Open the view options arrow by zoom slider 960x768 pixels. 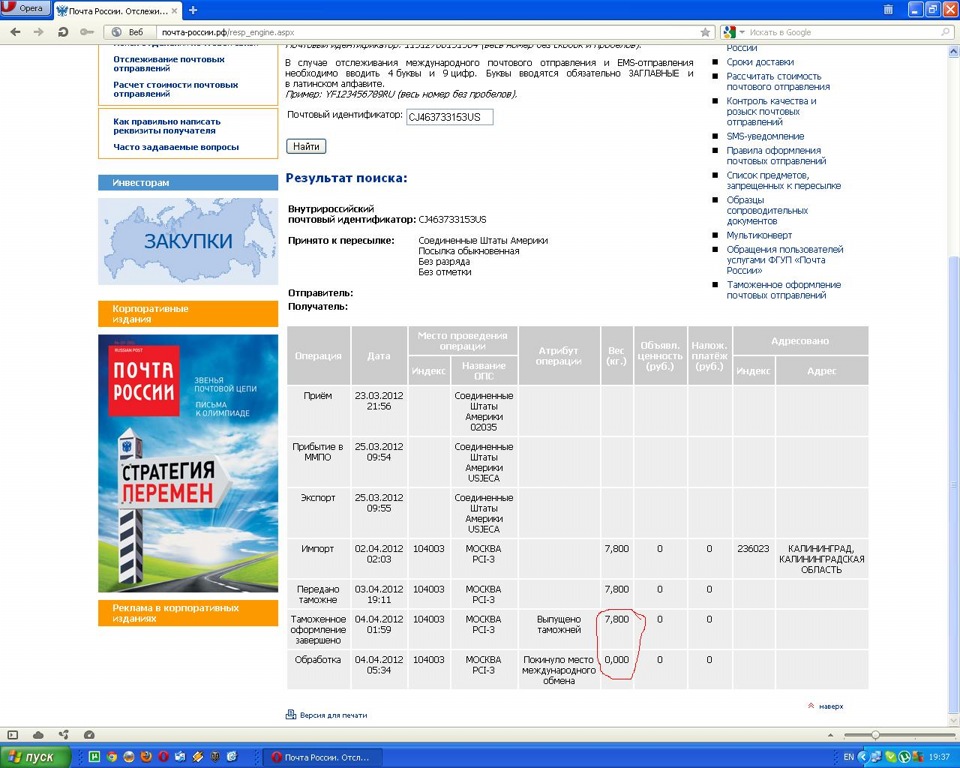[830, 735]
